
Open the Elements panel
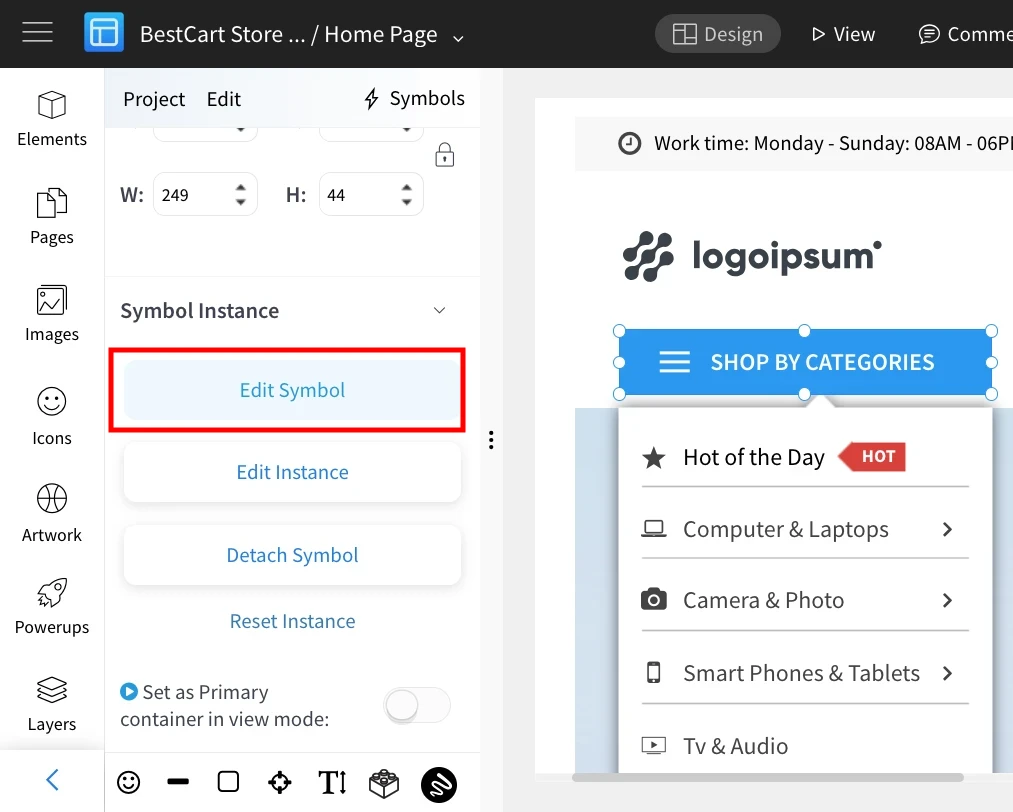click(x=52, y=119)
